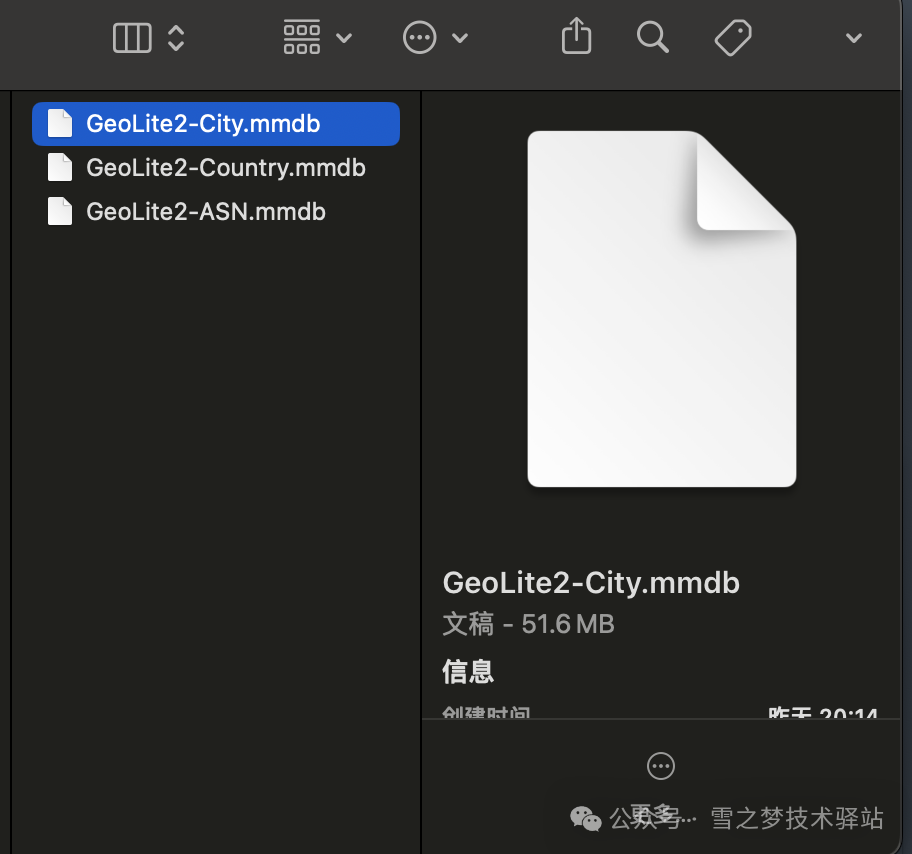This screenshot has width=912, height=854.
Task: Click the document icon beside GeoLite2-Country.mmdb
Action: (x=61, y=168)
